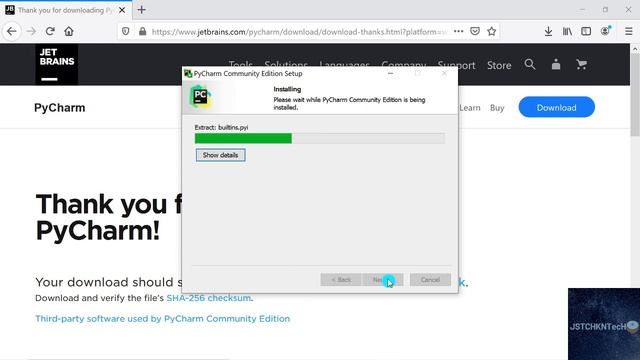Click Cancel in PyCharm setup
The height and width of the screenshot is (360, 640).
coord(430,280)
